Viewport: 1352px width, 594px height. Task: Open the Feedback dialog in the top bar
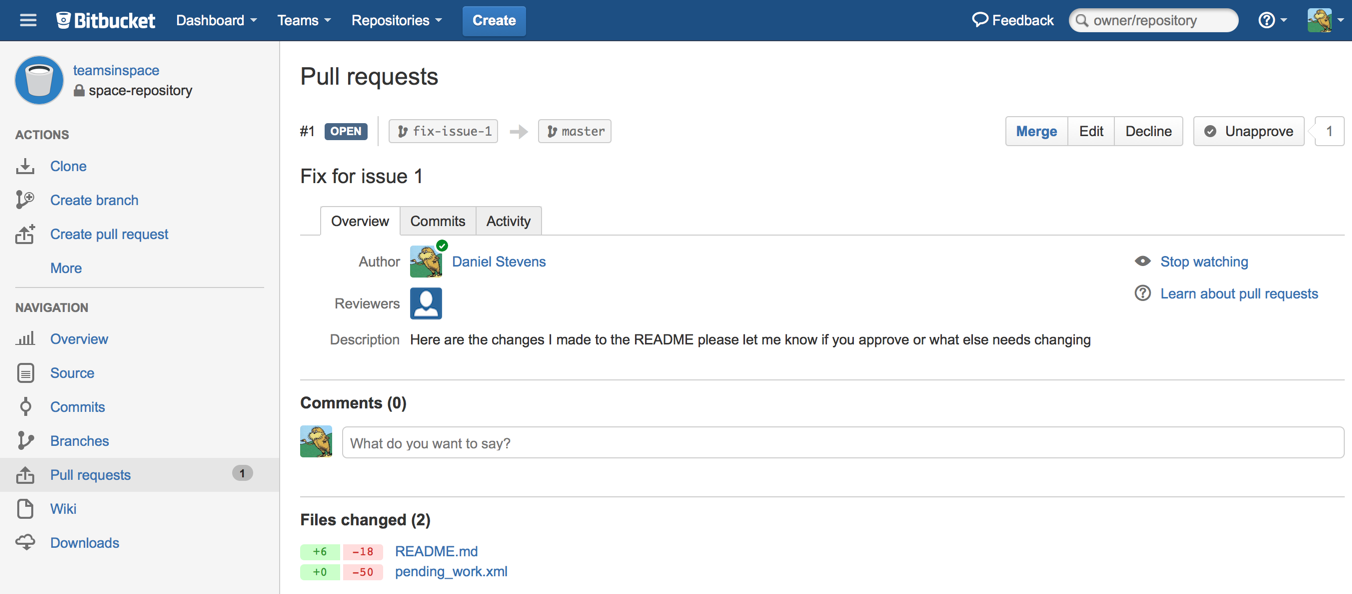(1012, 19)
